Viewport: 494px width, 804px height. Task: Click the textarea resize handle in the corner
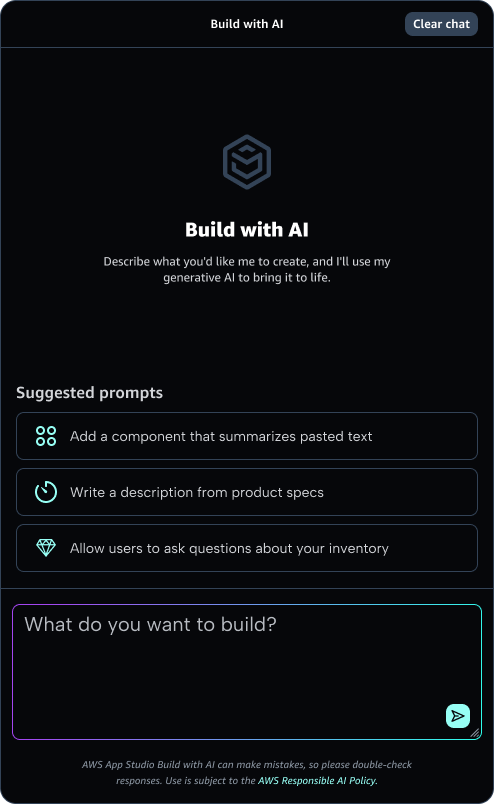[475, 733]
